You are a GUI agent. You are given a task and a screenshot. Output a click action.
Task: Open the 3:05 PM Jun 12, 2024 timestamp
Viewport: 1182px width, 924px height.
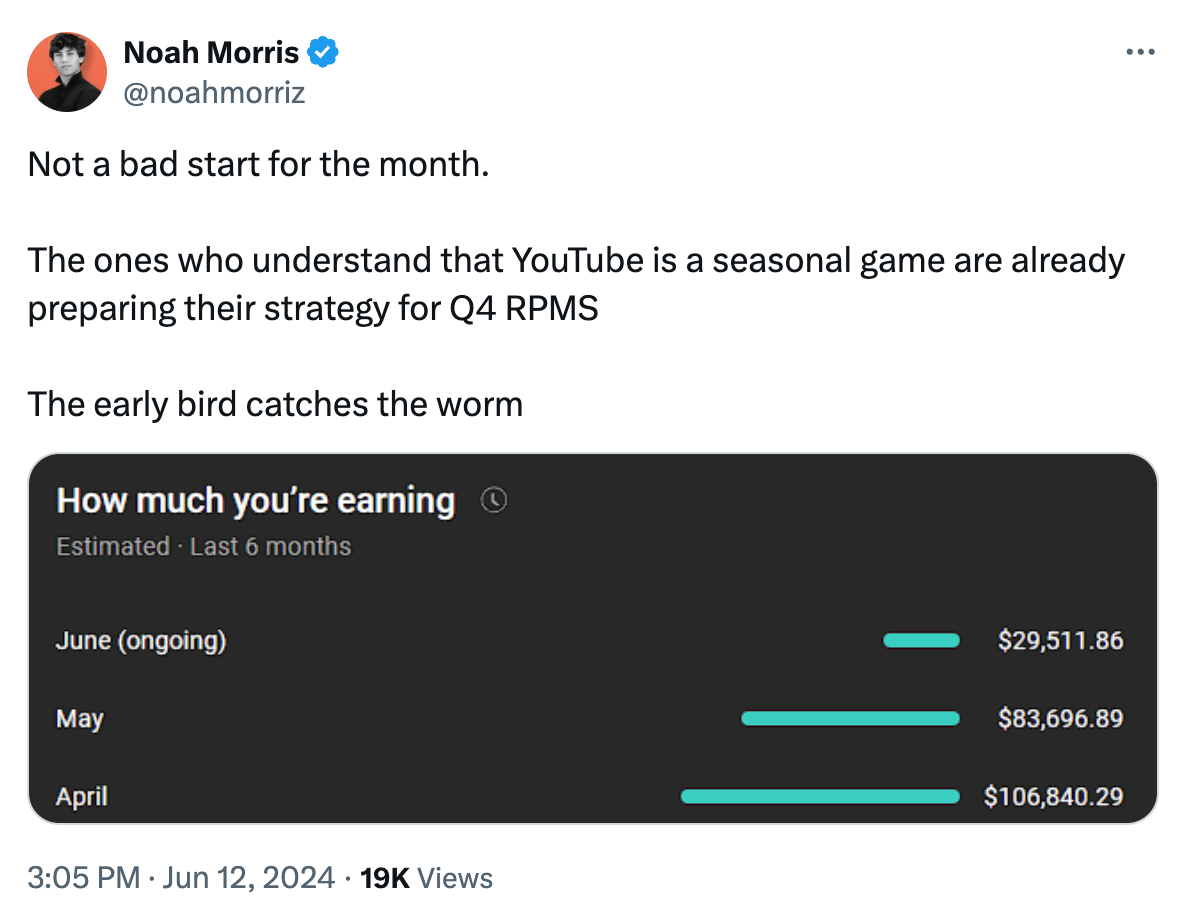click(x=181, y=878)
